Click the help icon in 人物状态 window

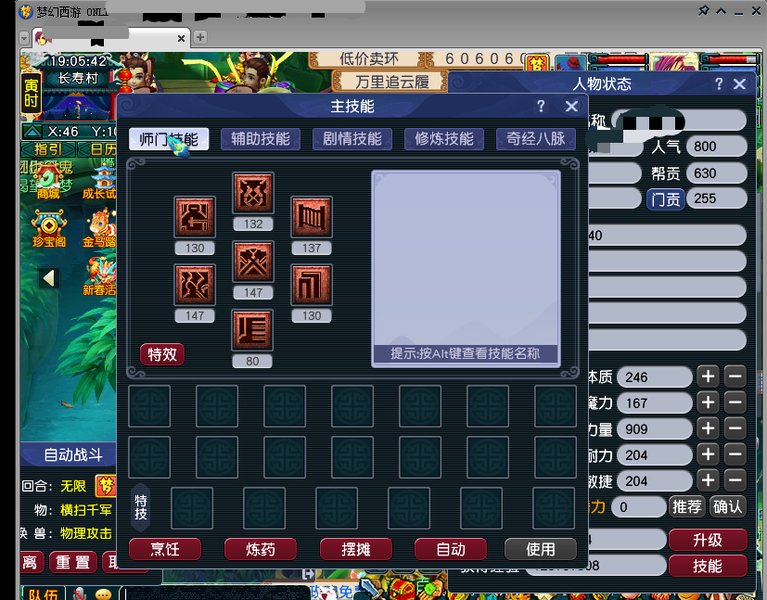coord(719,84)
